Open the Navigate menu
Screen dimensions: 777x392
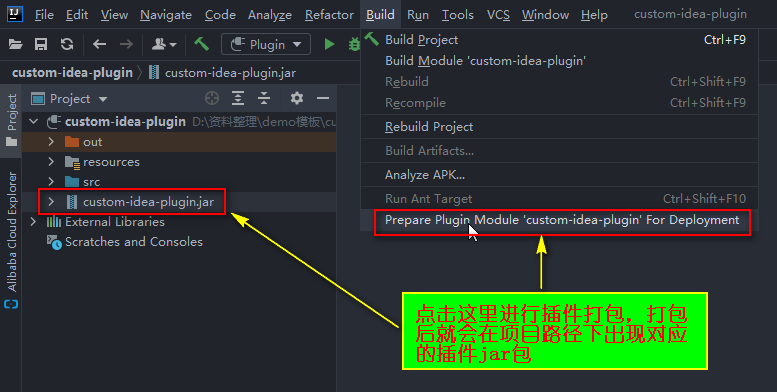(166, 15)
